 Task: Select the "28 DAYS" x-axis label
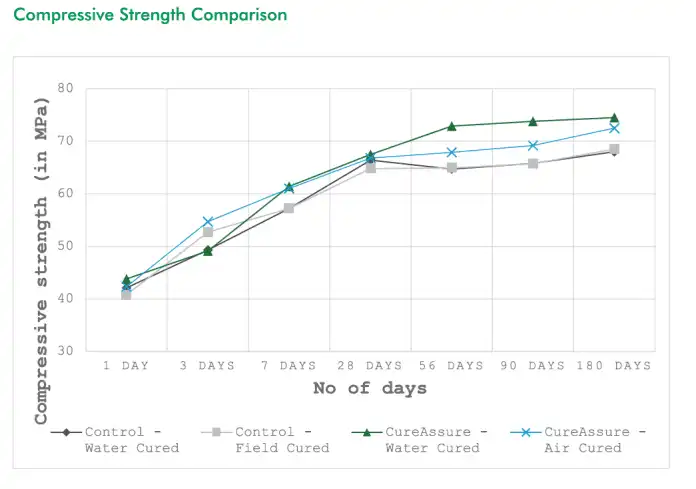click(370, 366)
